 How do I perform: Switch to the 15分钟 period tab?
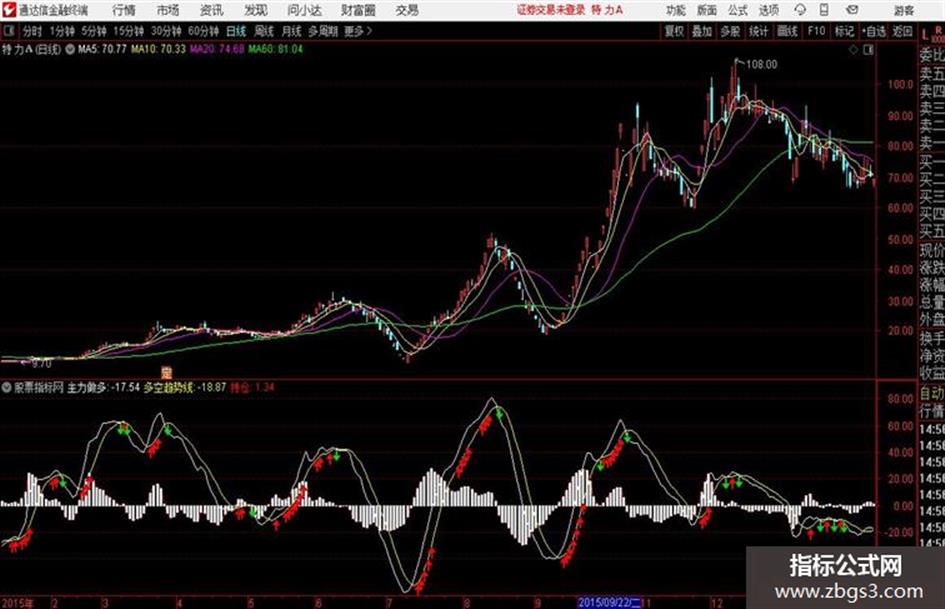coord(128,31)
